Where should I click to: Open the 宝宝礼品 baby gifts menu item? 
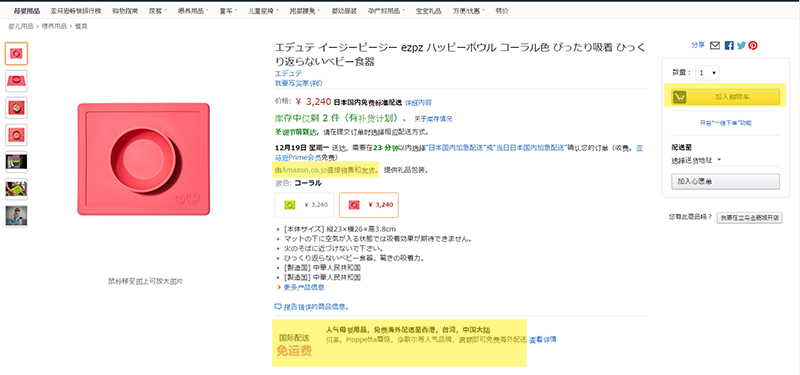[429, 11]
